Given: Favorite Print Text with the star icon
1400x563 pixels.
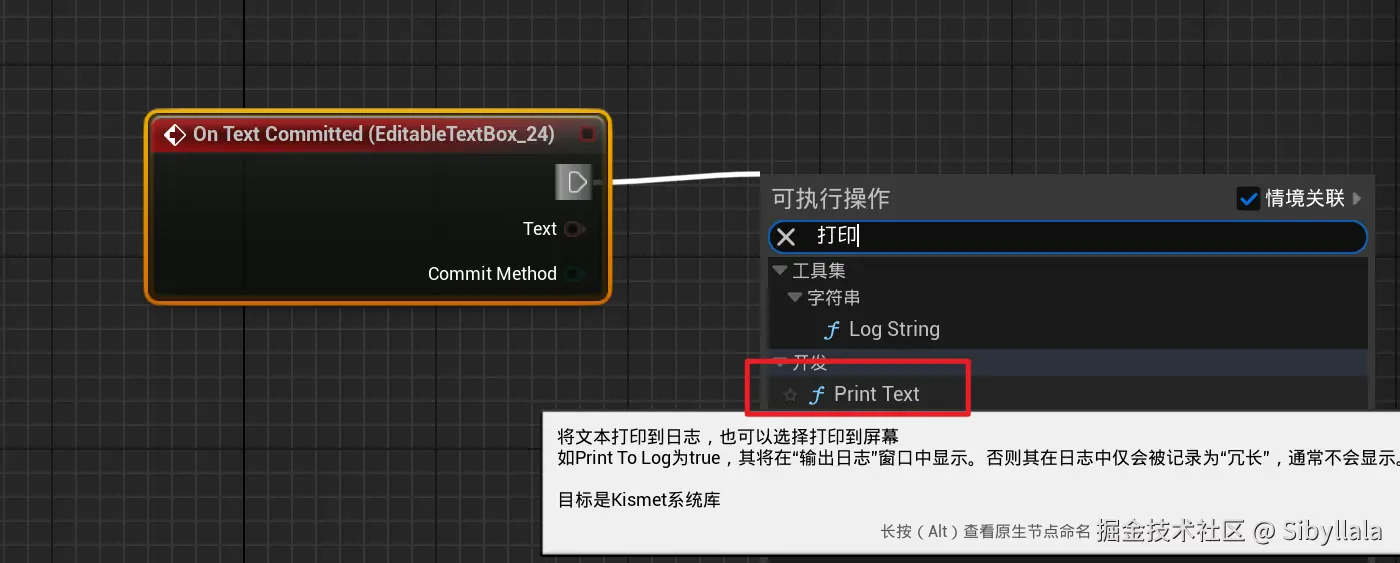Looking at the screenshot, I should (x=790, y=395).
